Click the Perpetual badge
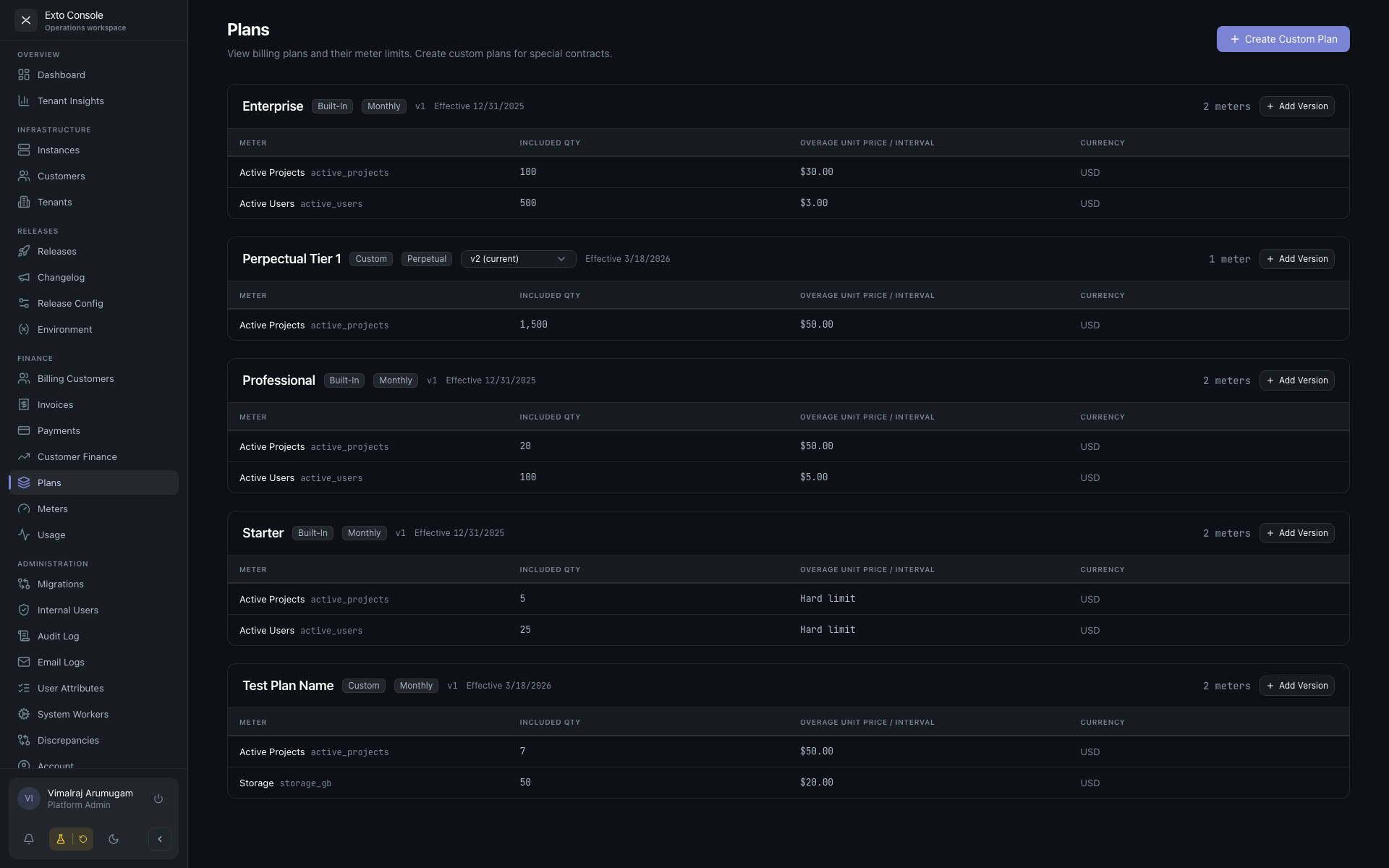The height and width of the screenshot is (868, 1389). tap(427, 259)
